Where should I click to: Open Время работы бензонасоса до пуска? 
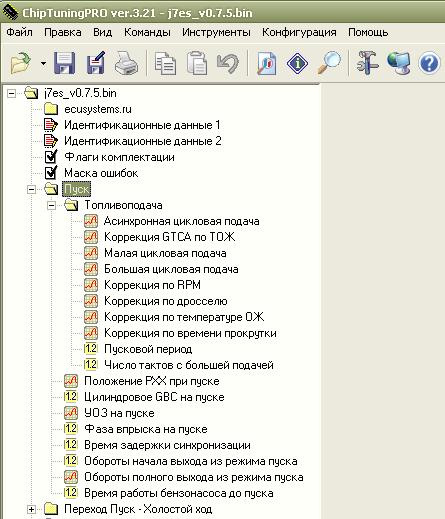click(x=179, y=493)
